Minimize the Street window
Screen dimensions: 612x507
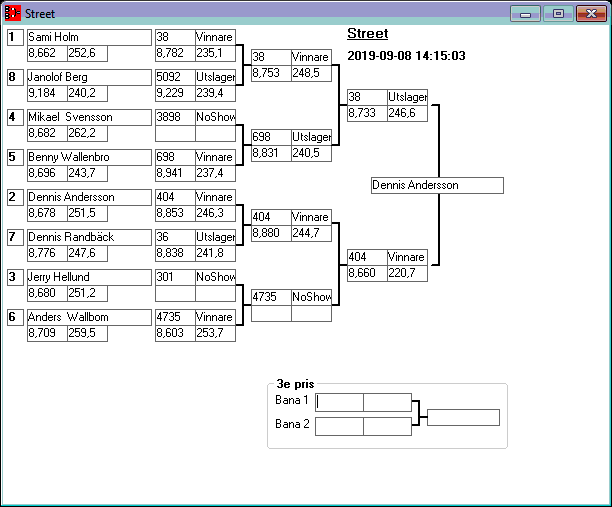[x=525, y=14]
